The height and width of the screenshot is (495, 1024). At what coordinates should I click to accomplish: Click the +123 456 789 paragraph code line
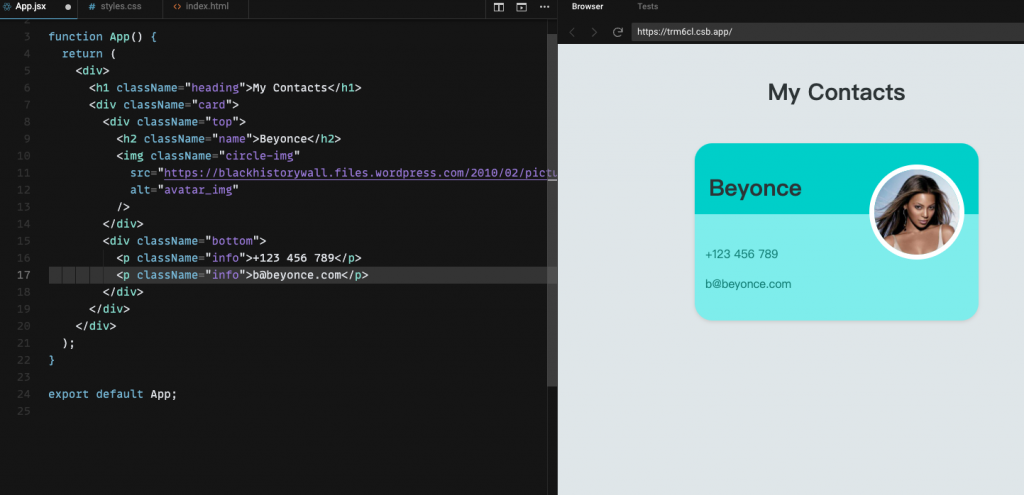238,258
